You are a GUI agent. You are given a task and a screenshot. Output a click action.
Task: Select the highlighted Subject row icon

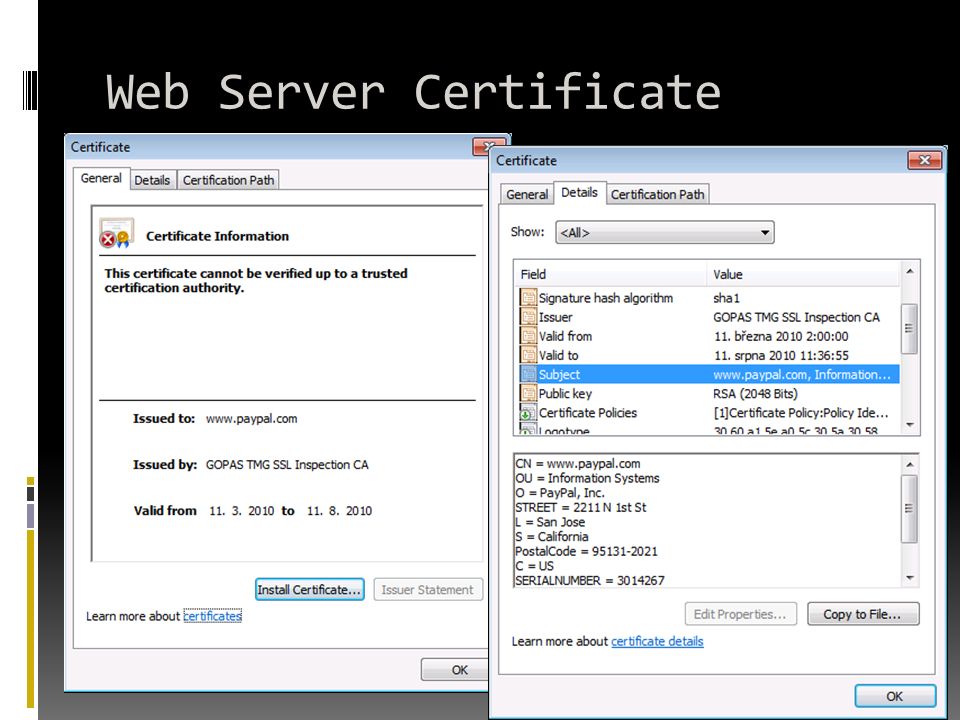point(528,374)
